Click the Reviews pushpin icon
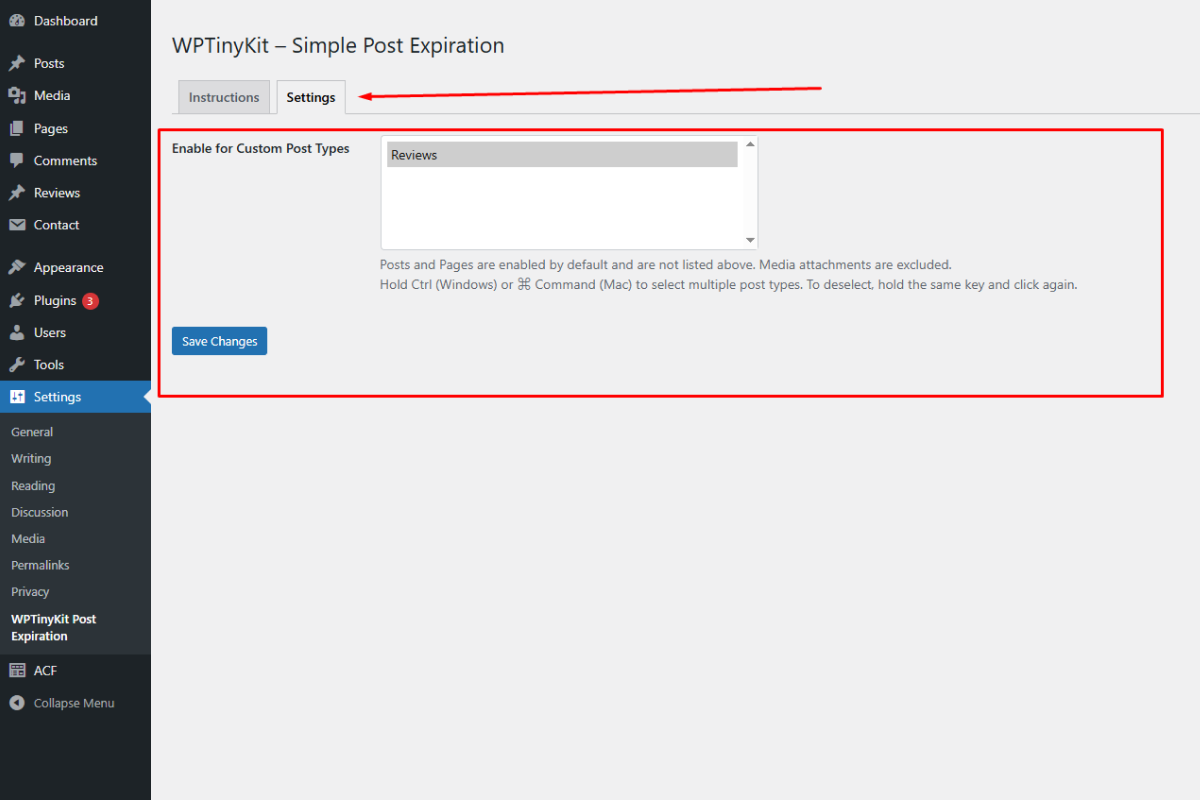 pos(17,193)
